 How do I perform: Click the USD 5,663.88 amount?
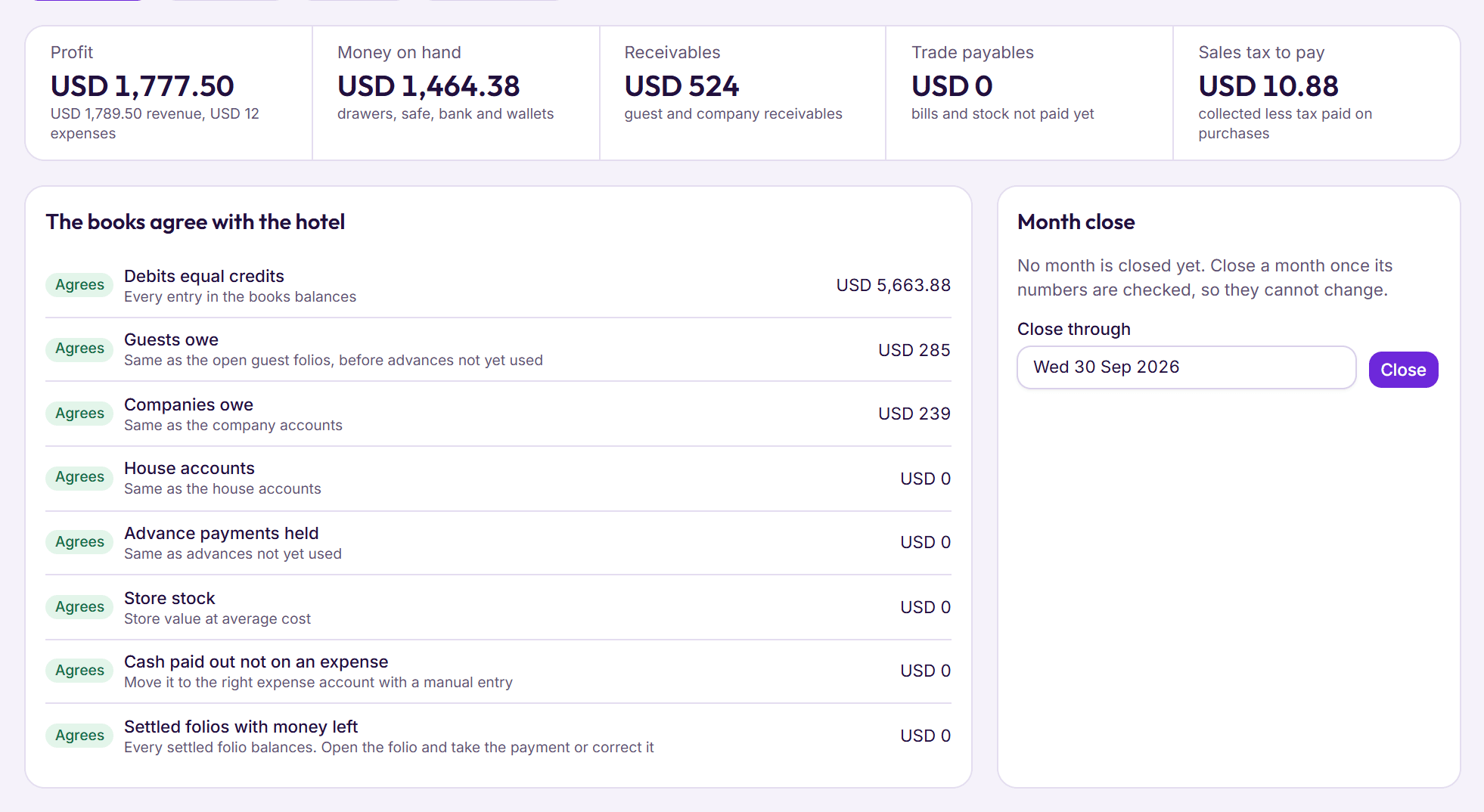893,285
